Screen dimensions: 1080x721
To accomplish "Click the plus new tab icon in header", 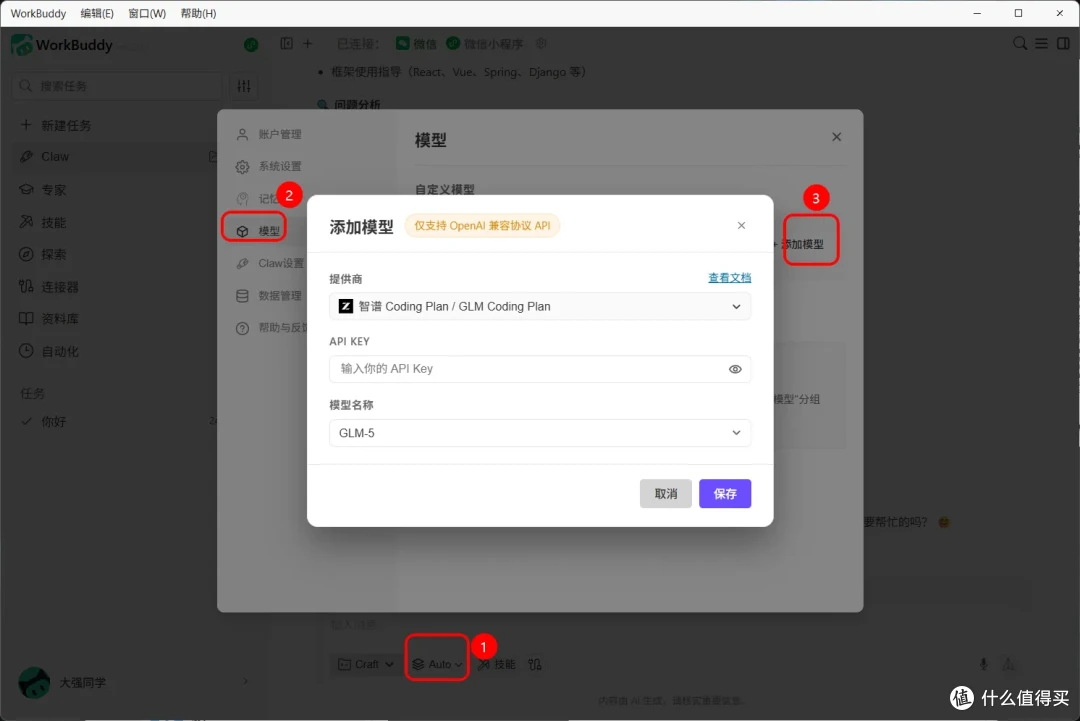I will tap(308, 43).
